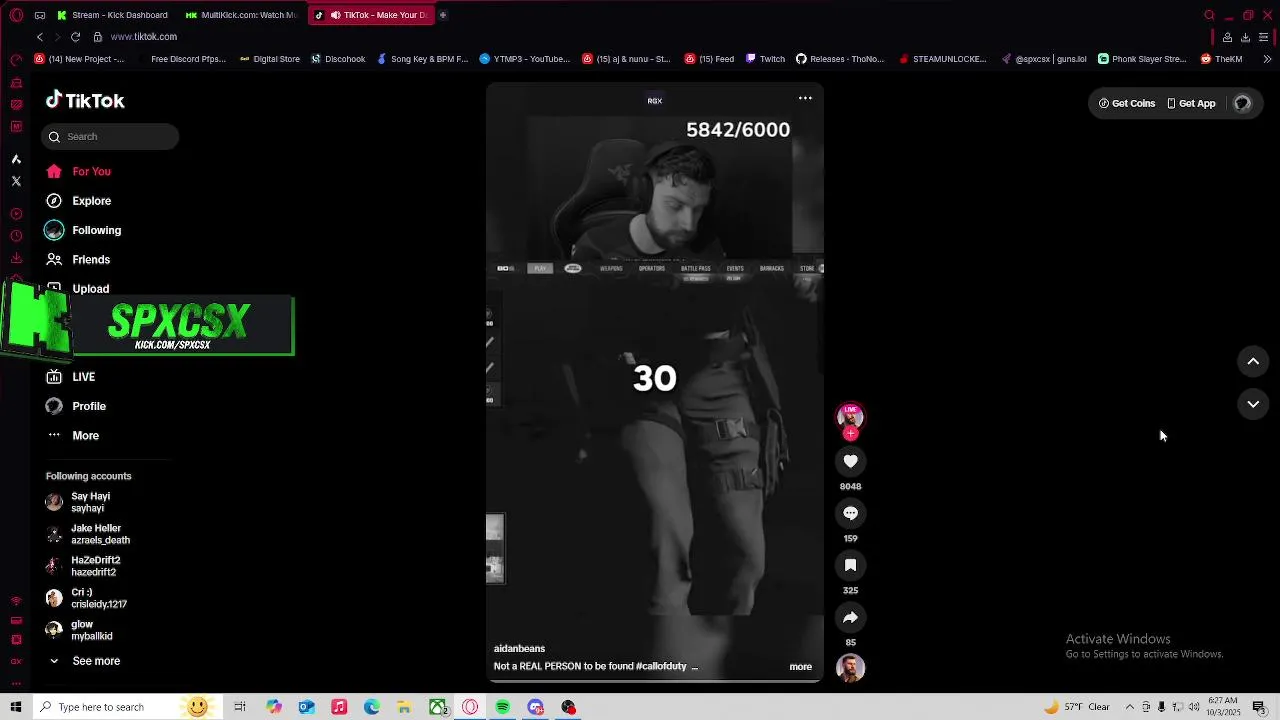Open aidanbeans creator username
Image resolution: width=1280 pixels, height=720 pixels.
click(519, 649)
